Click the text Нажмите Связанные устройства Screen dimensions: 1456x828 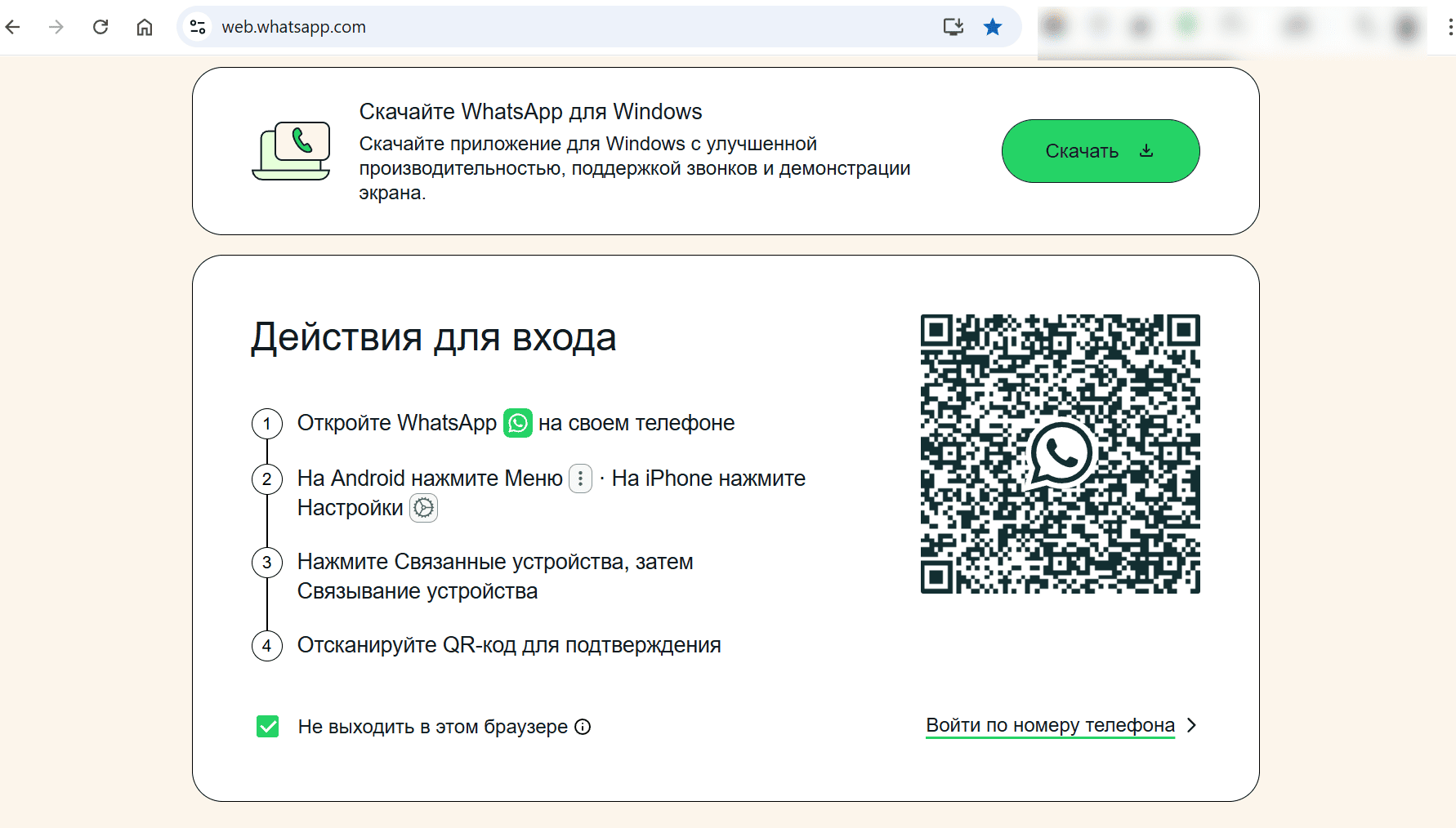pos(461,562)
